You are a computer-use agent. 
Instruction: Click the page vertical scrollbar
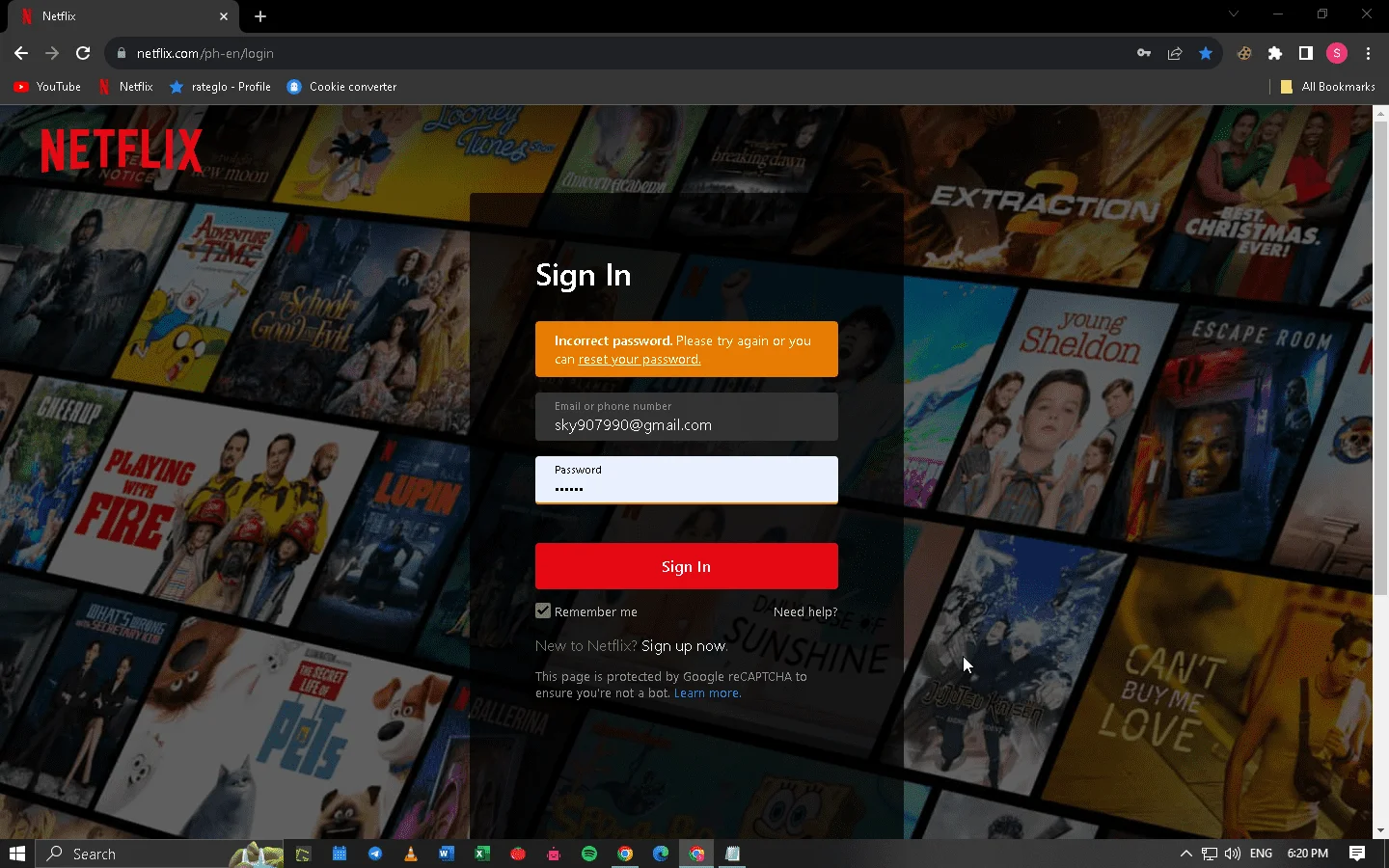[1380, 357]
